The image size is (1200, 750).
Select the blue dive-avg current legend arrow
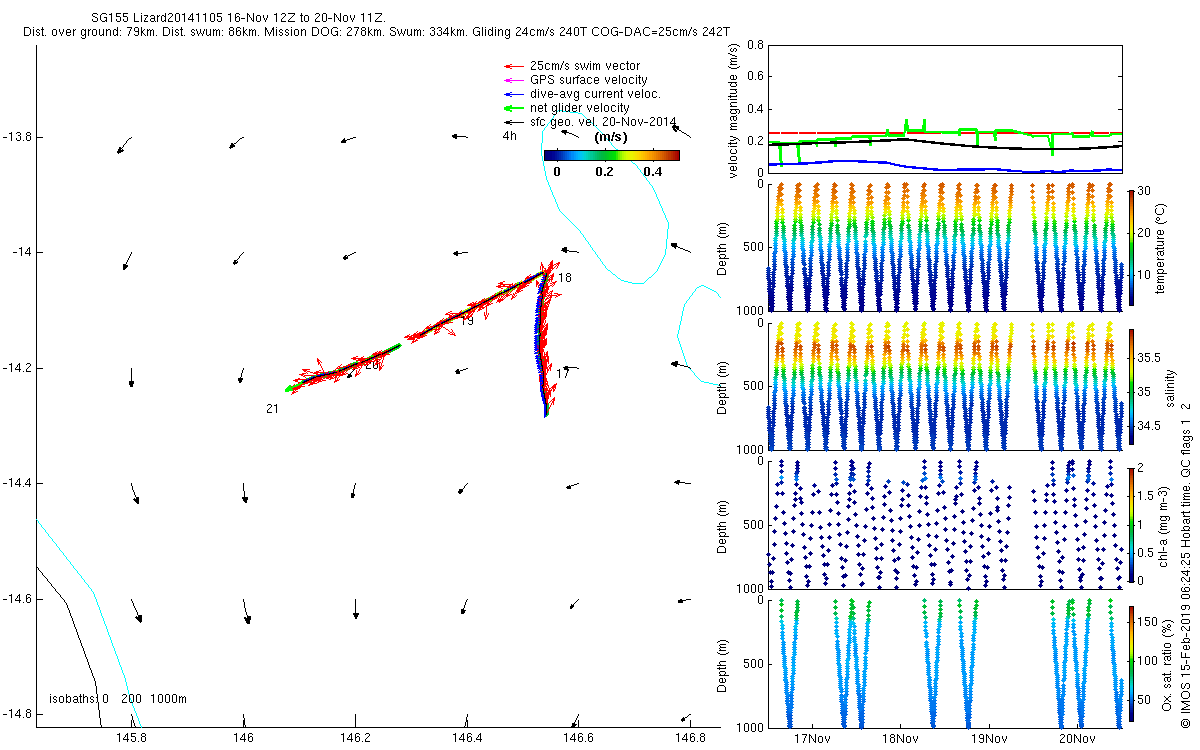coord(514,94)
